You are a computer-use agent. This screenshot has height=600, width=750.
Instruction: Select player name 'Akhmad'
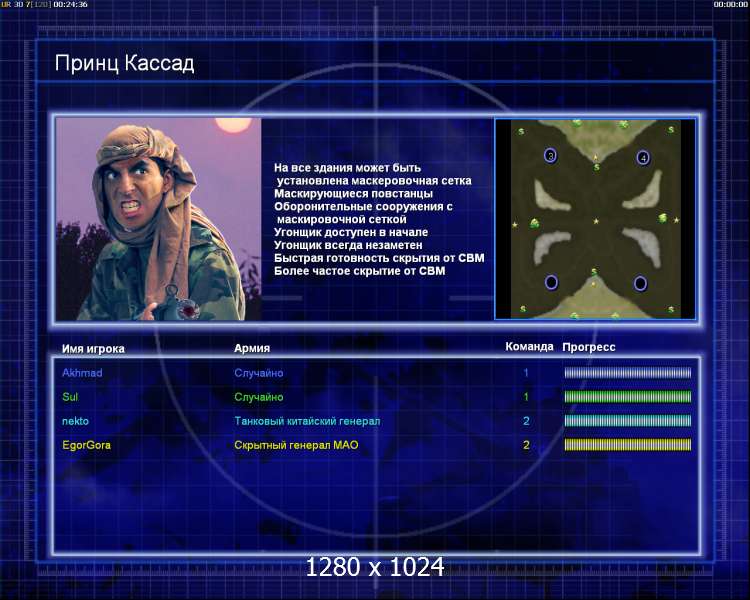click(82, 373)
